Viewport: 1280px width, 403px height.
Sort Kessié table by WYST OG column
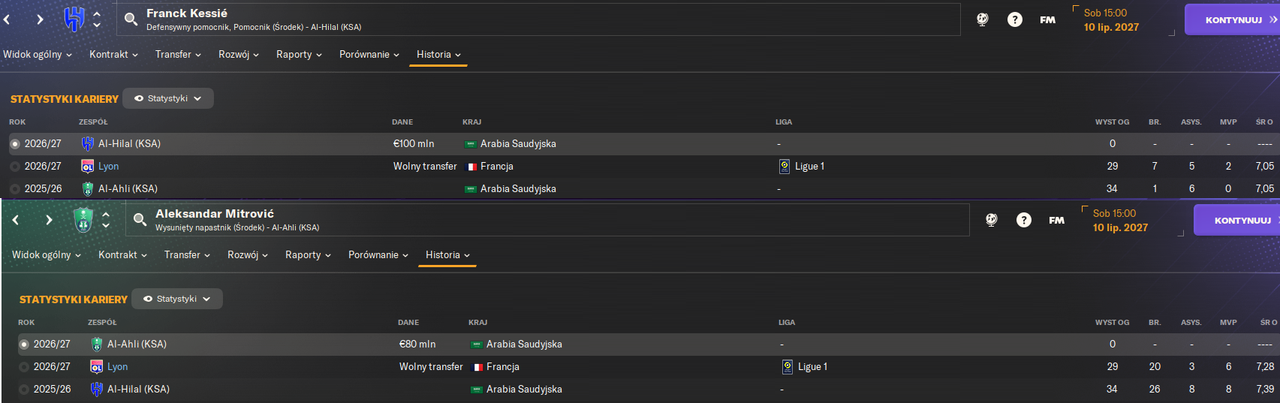click(x=1112, y=122)
